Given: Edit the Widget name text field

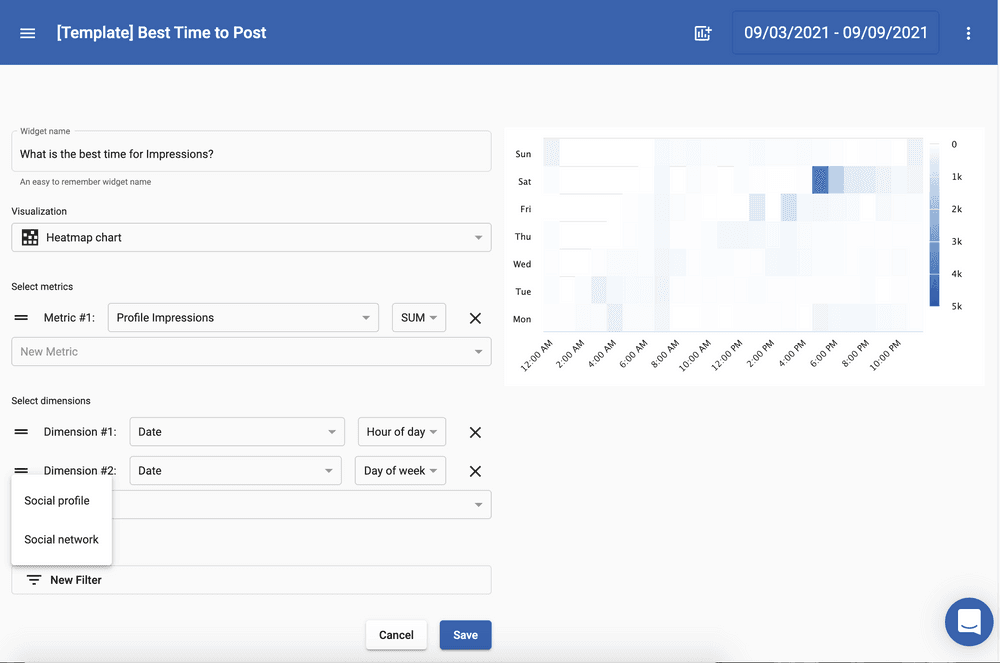Looking at the screenshot, I should tap(251, 154).
